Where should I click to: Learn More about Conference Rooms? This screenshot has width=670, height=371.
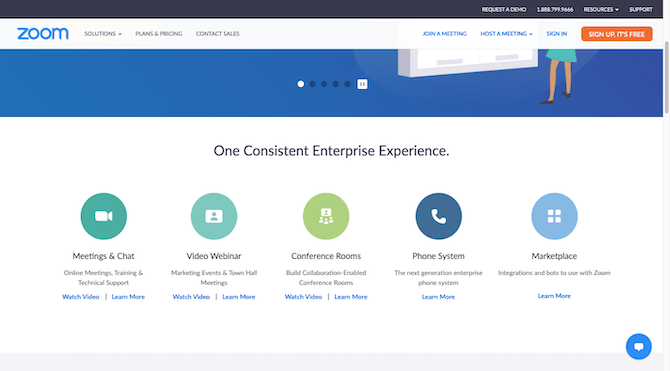click(350, 297)
